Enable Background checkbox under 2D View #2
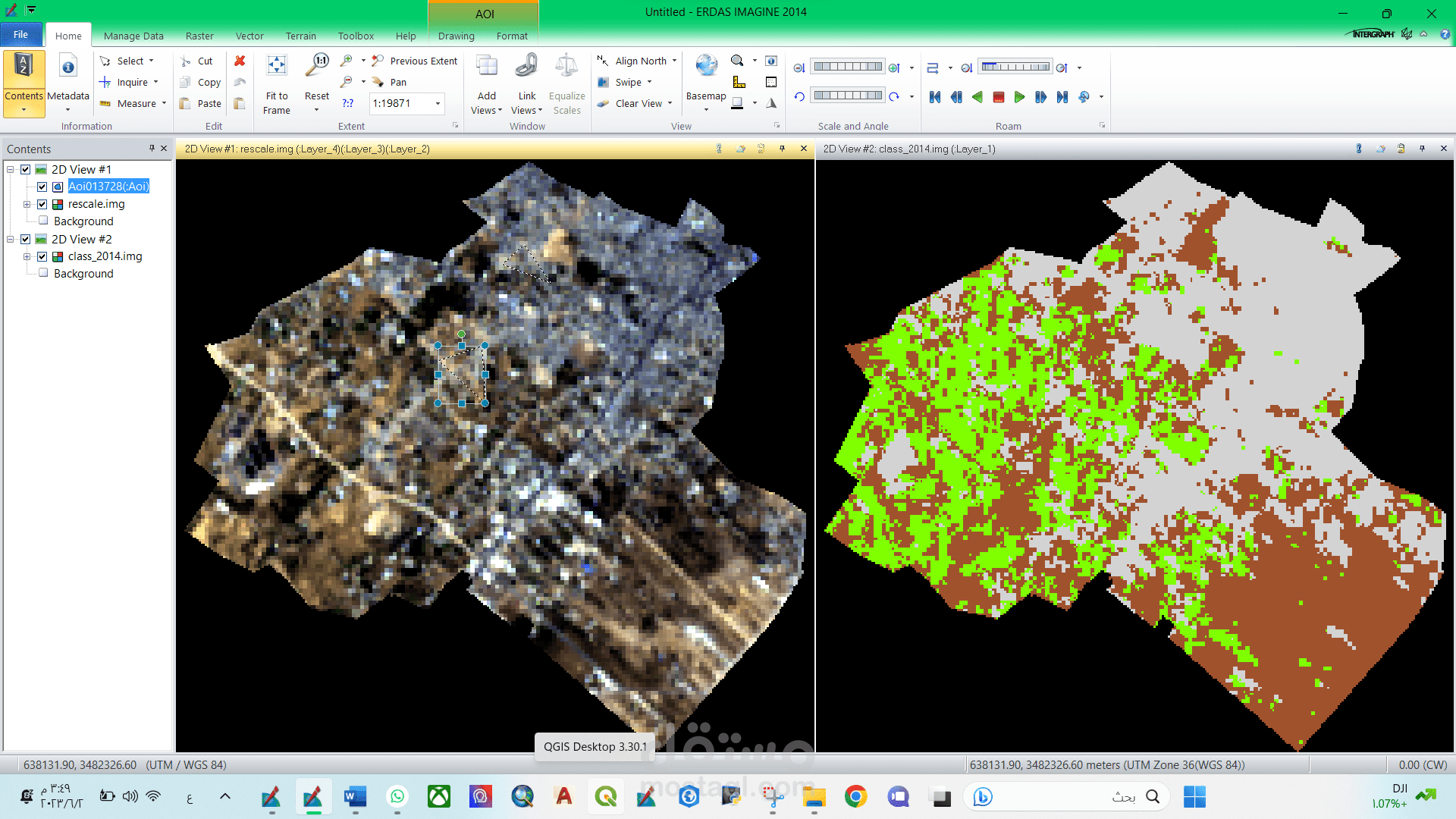The width and height of the screenshot is (1456, 819). point(43,273)
